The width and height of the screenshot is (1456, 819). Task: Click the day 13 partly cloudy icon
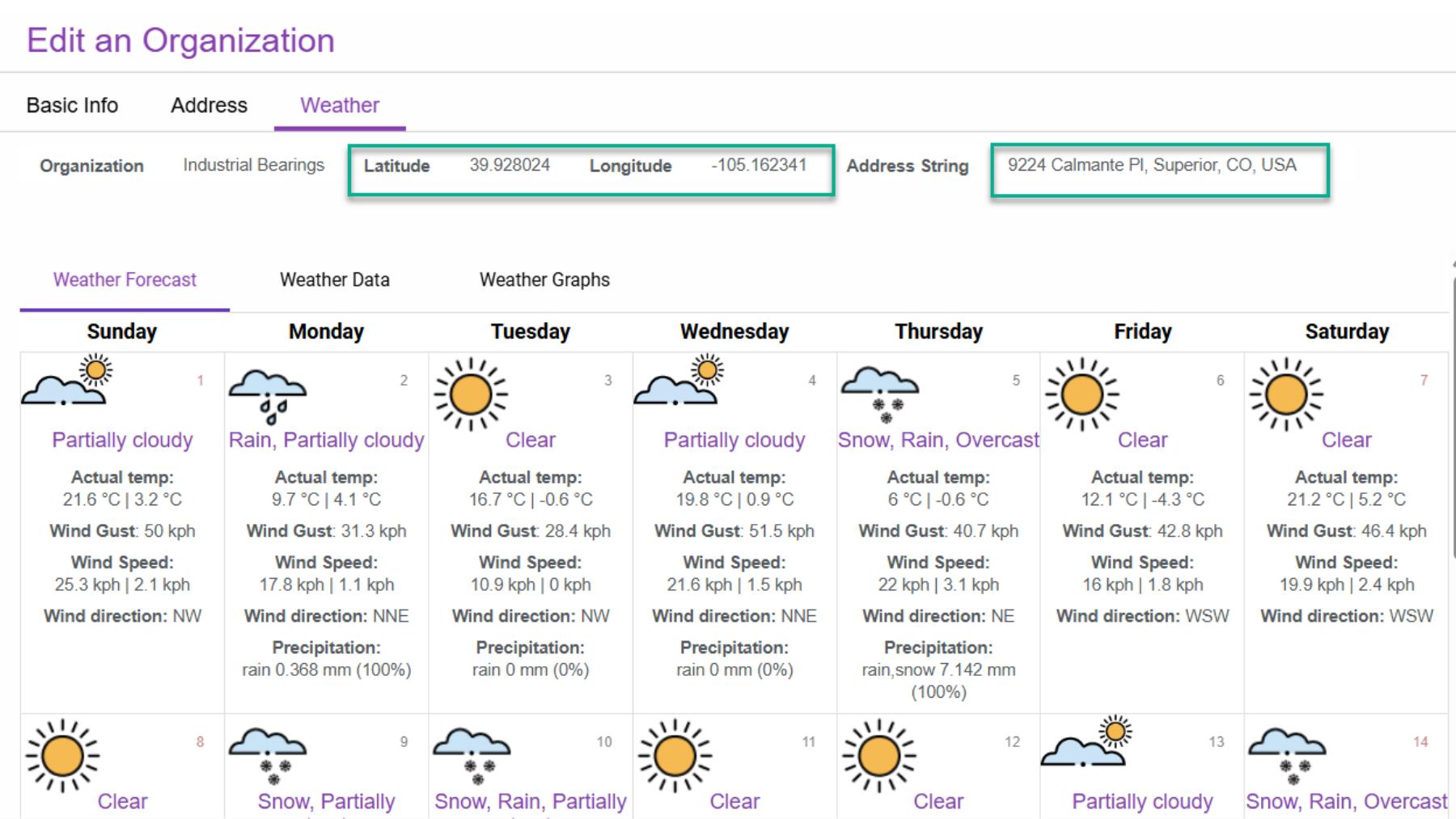coord(1086,741)
